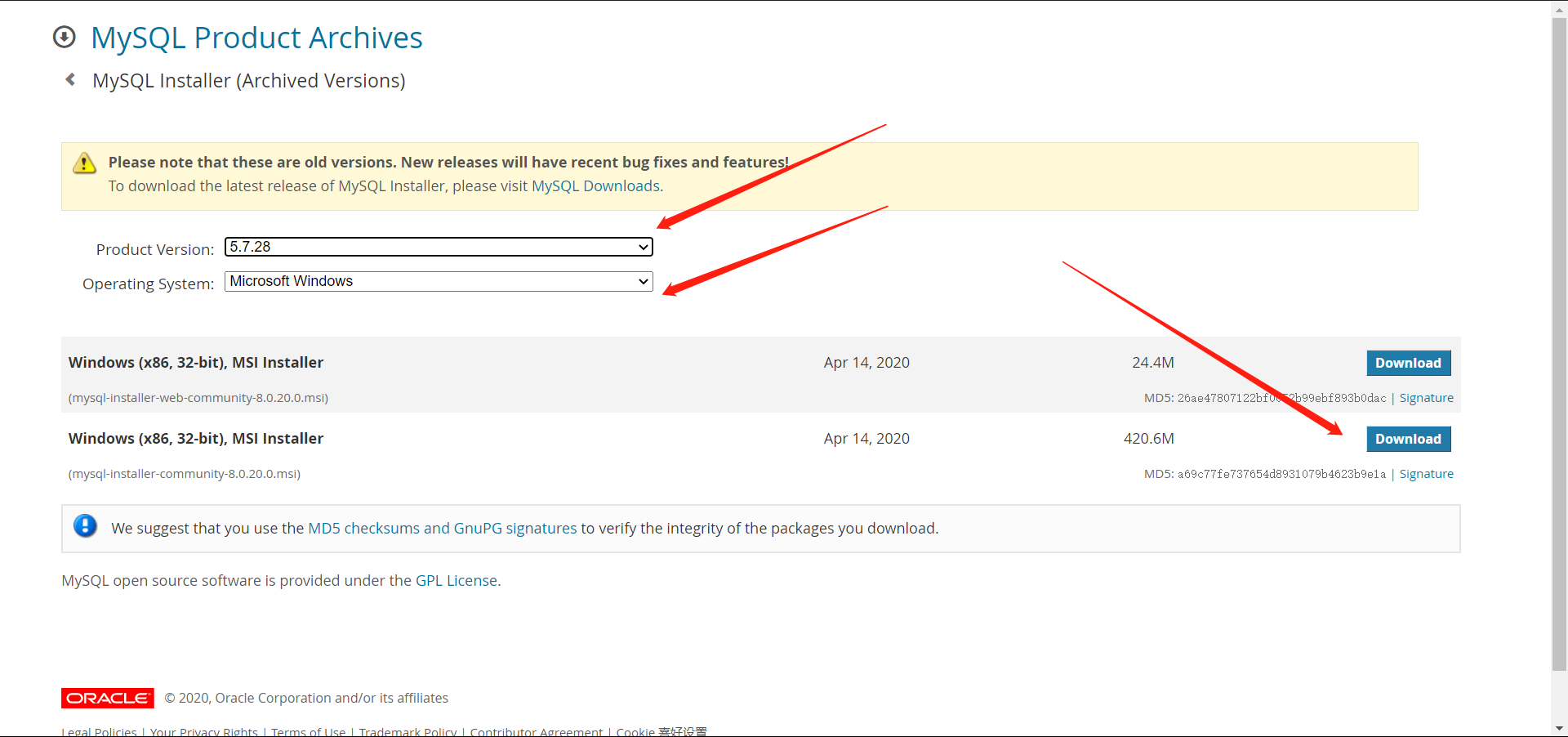Click the © 2020 Oracle Corporation copyright text

306,698
